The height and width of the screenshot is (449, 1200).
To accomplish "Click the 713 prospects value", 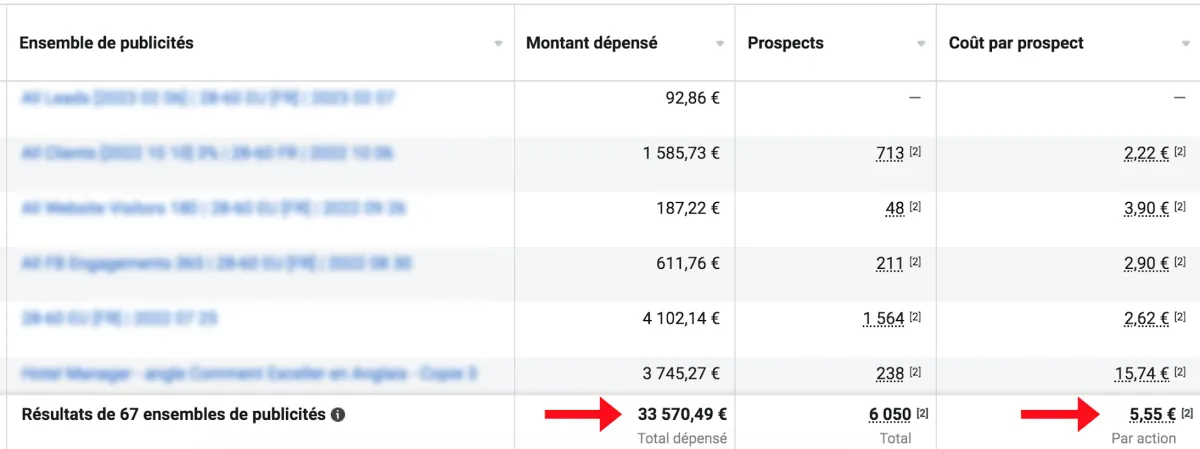I will (x=890, y=153).
